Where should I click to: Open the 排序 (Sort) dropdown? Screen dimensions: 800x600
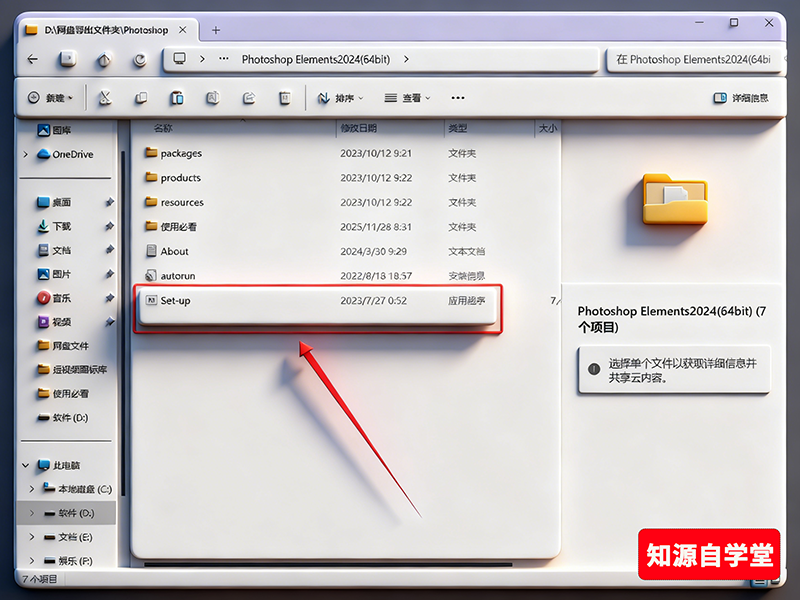coord(340,98)
